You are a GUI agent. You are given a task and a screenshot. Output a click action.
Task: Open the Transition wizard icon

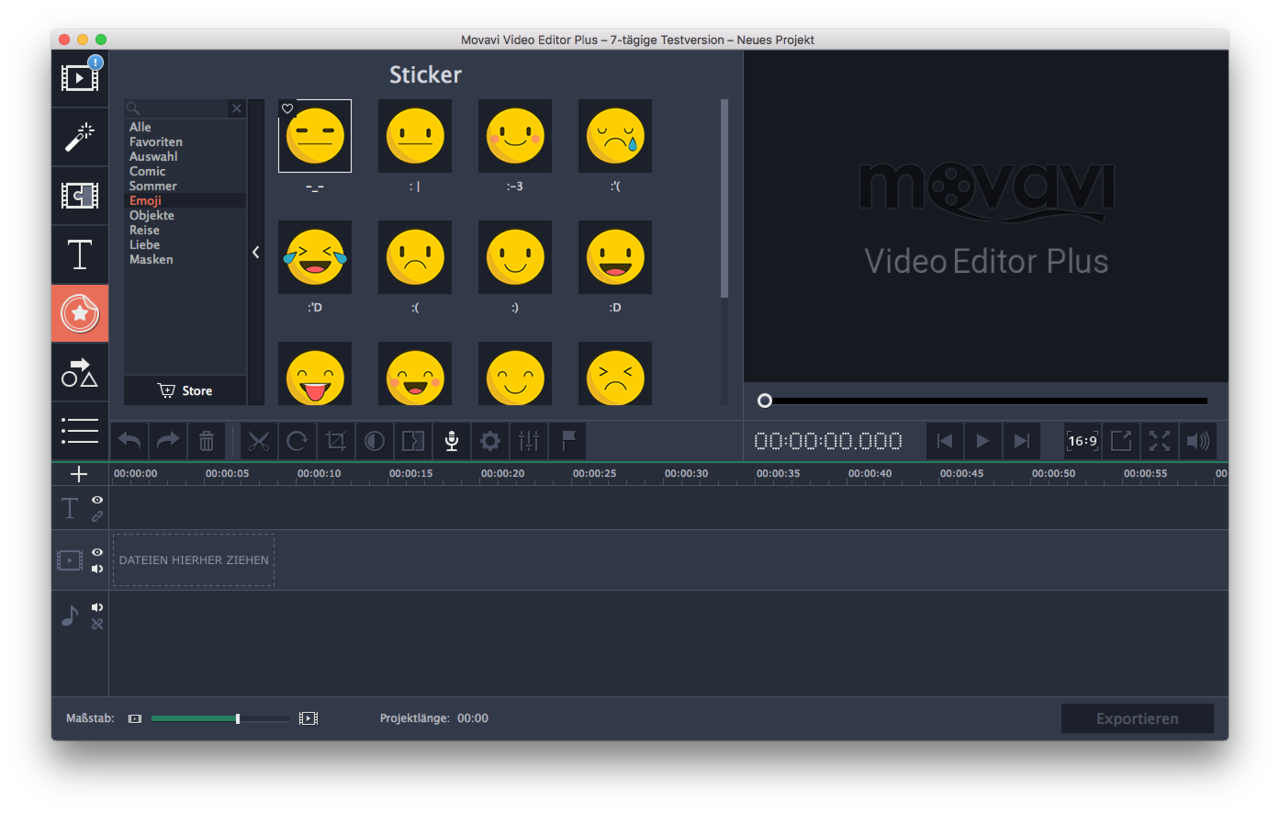click(x=413, y=441)
